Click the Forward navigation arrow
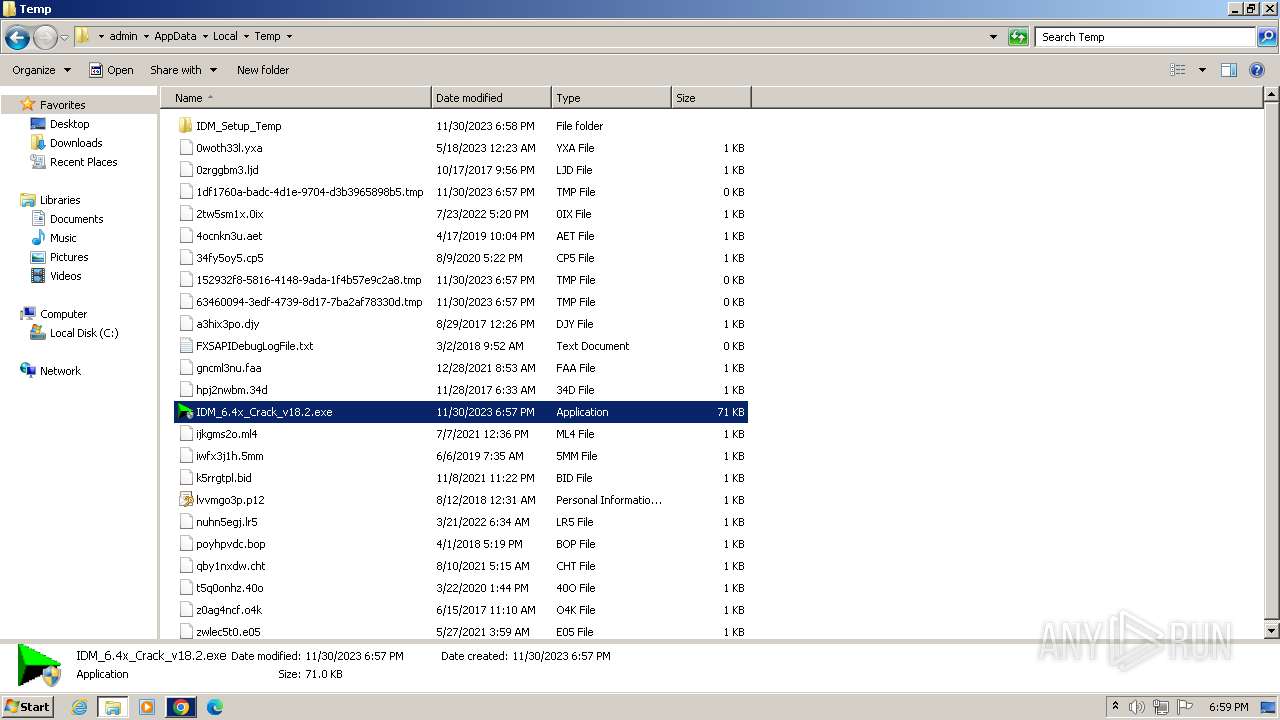1280x720 pixels. tap(45, 37)
